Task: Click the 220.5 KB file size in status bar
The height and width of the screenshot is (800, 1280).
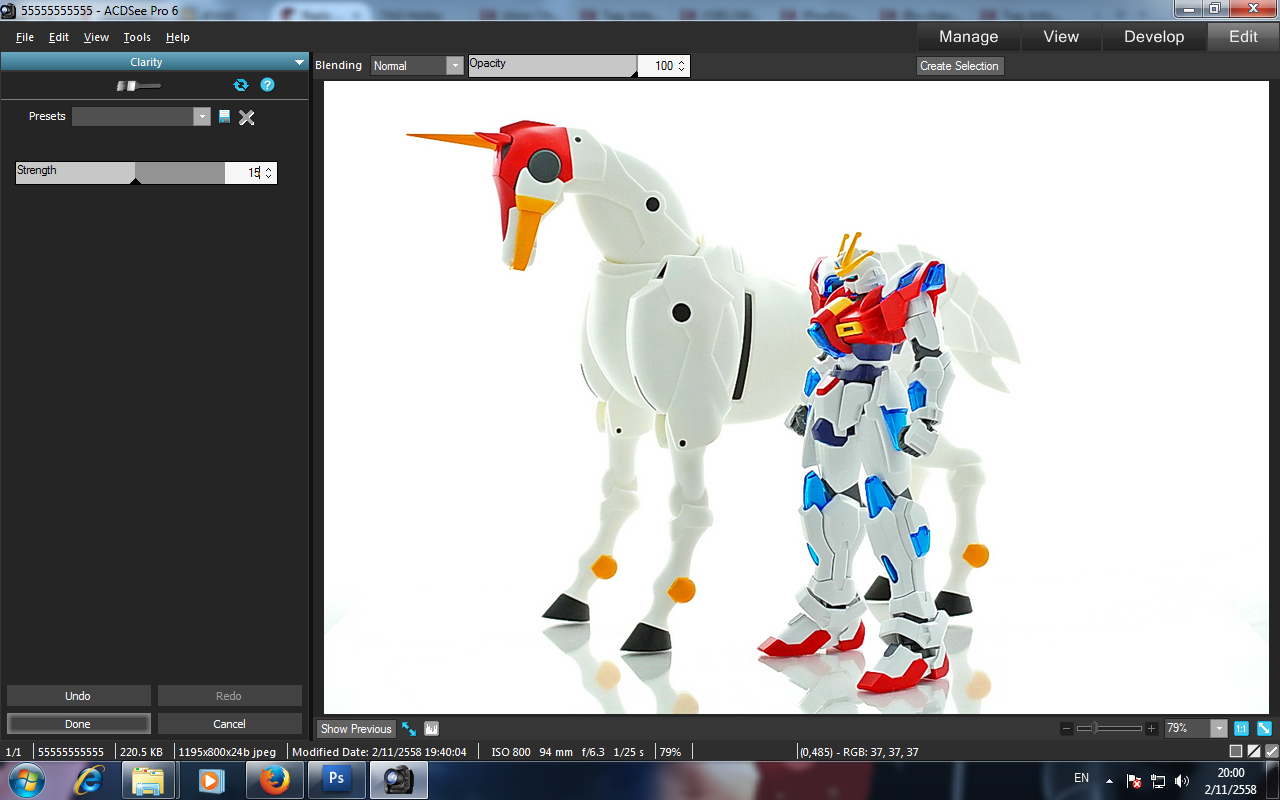Action: [x=141, y=752]
